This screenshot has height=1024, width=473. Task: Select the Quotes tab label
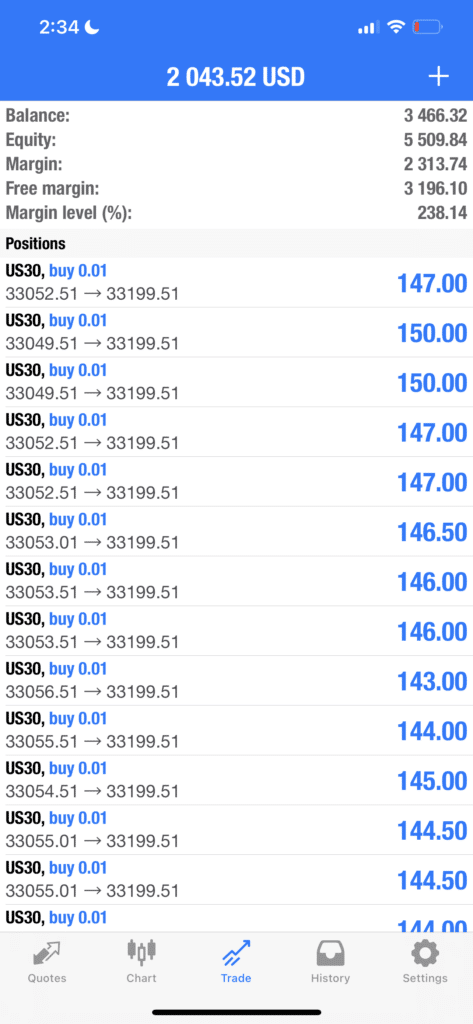[x=47, y=978]
